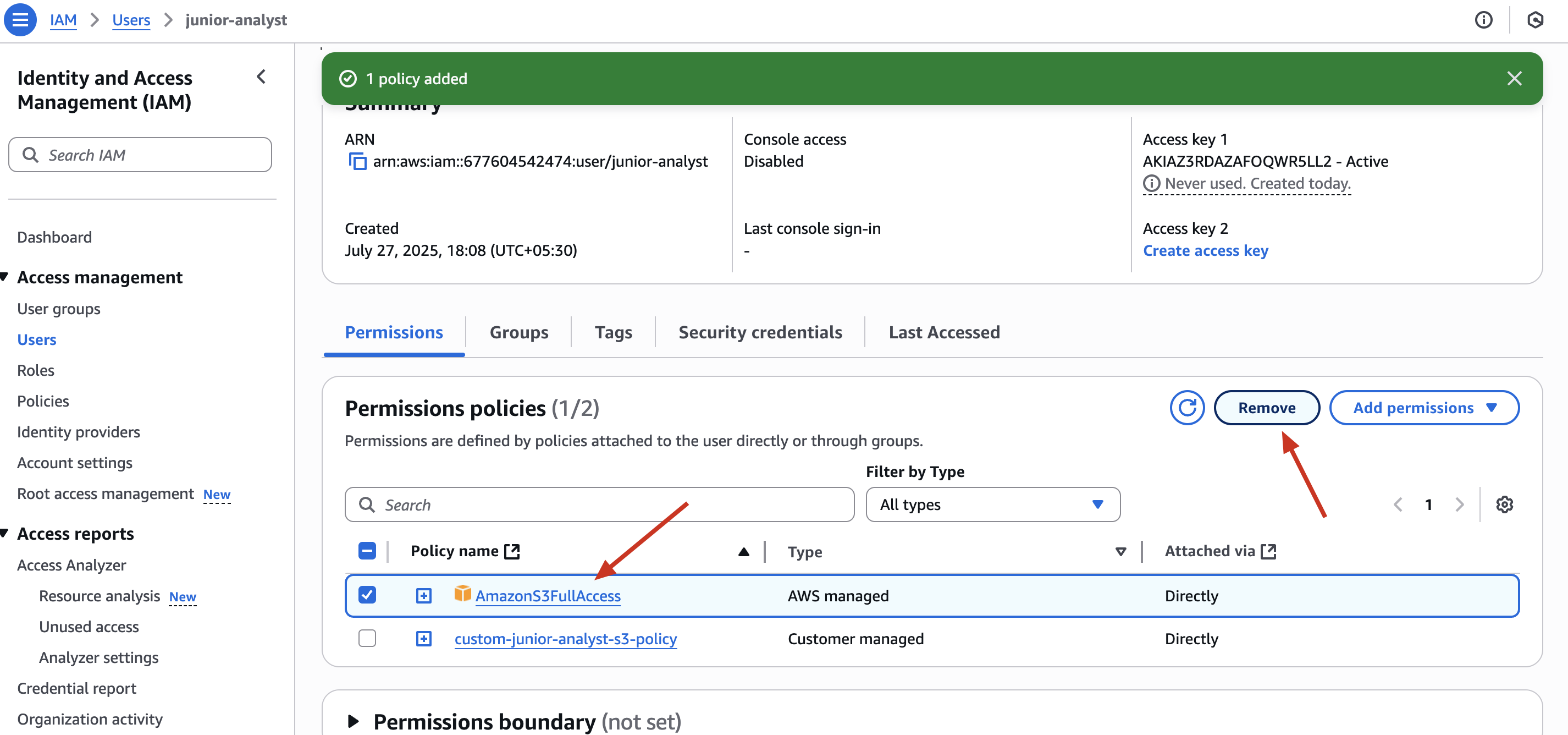Image resolution: width=1568 pixels, height=735 pixels.
Task: Open Roles in the sidebar
Action: point(35,370)
